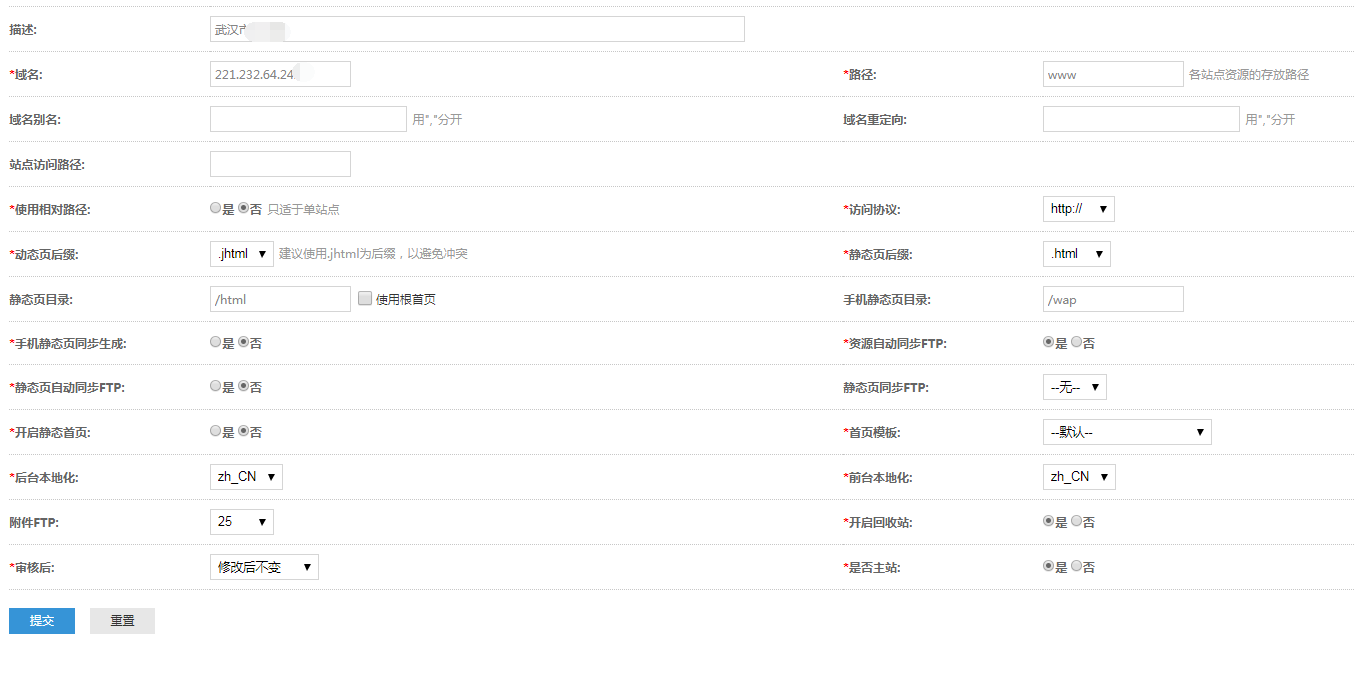This screenshot has height=696, width=1354.
Task: Select 是 for 静态页自动同步FTP
Action: pos(215,386)
